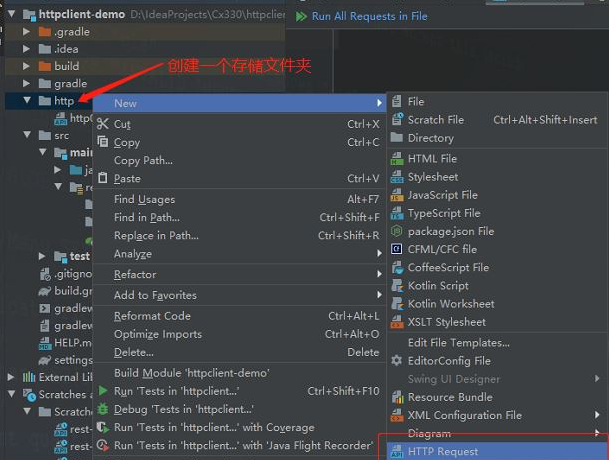609x460 pixels.
Task: Click the Run All Requests play icon
Action: pyautogui.click(x=302, y=16)
